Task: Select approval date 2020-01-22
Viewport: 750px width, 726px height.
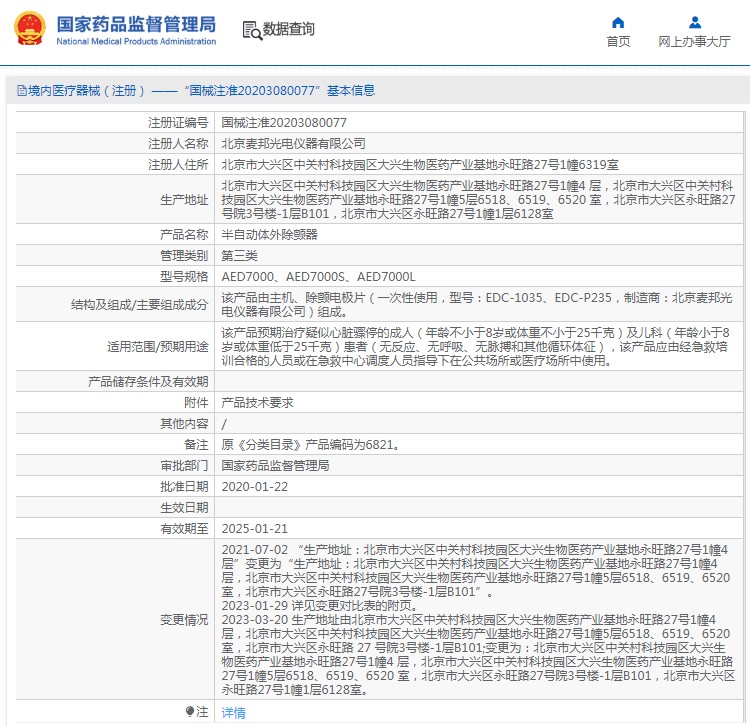Action: click(254, 486)
